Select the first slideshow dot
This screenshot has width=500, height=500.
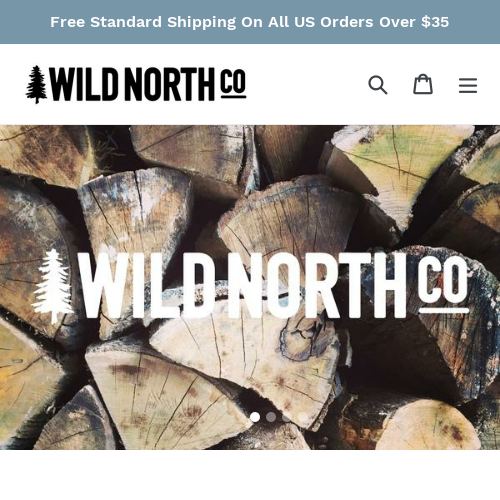pos(255,417)
